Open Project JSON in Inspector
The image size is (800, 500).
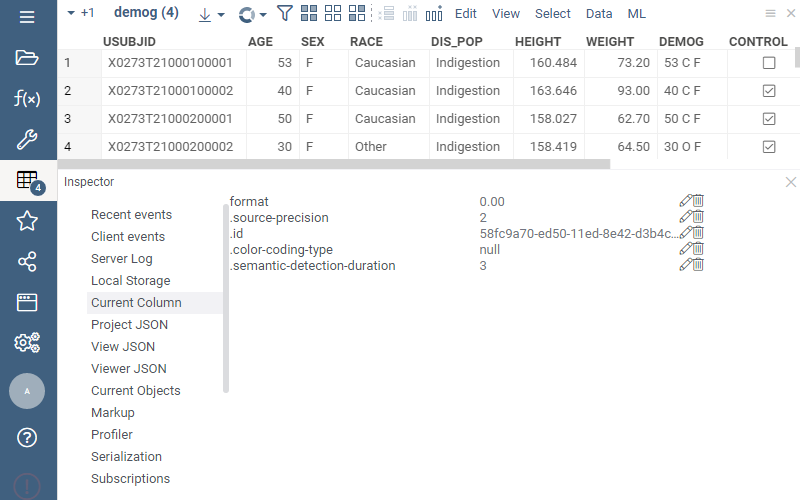coord(129,325)
